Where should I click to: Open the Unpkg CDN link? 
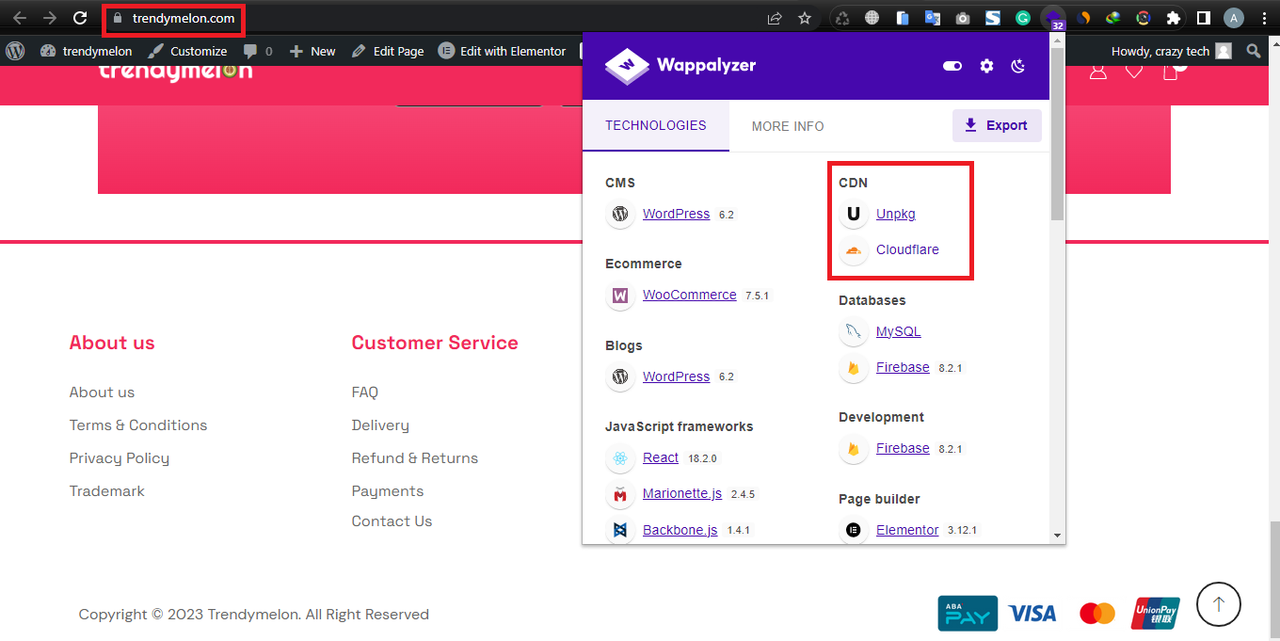[895, 214]
